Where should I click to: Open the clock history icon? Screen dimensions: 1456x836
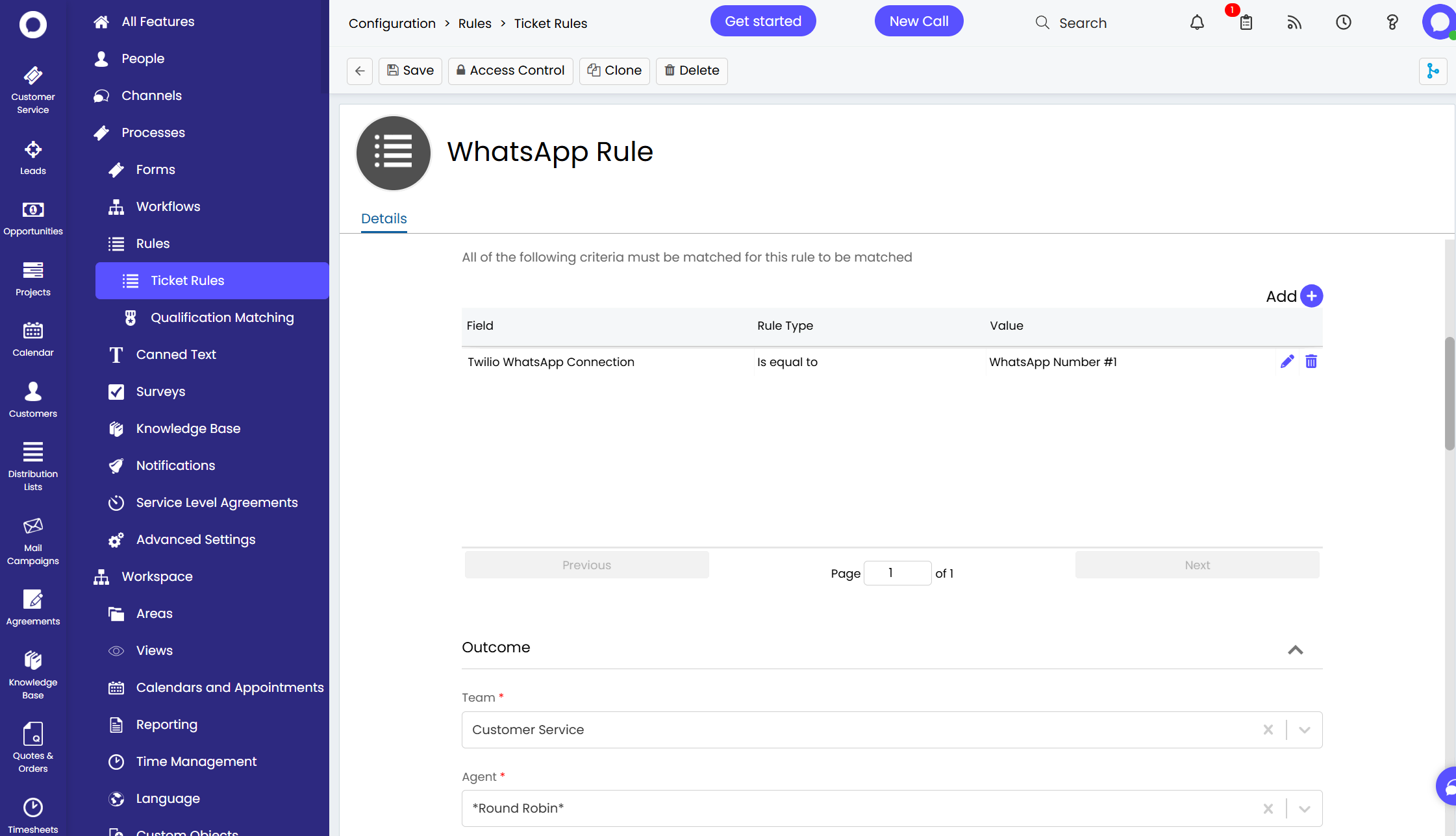[1343, 23]
